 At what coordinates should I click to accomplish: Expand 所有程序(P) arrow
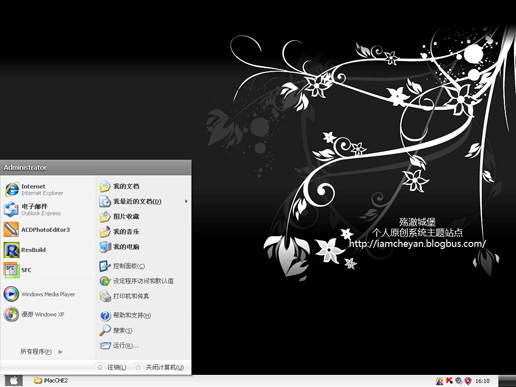point(60,351)
